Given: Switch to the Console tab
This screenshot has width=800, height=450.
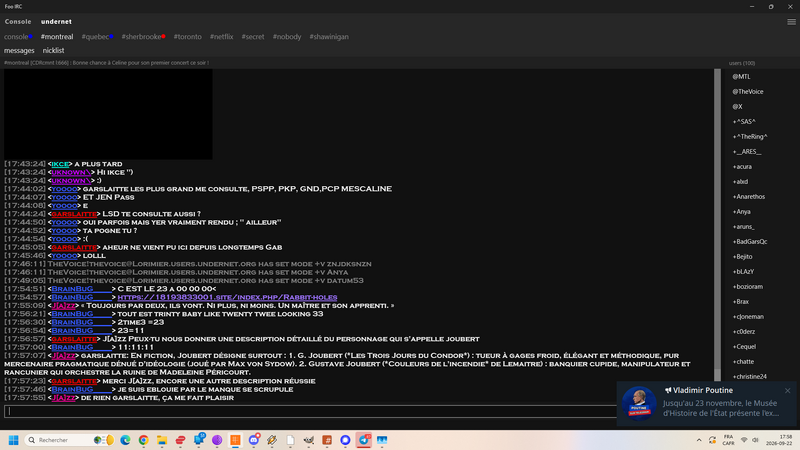Looking at the screenshot, I should (18, 22).
